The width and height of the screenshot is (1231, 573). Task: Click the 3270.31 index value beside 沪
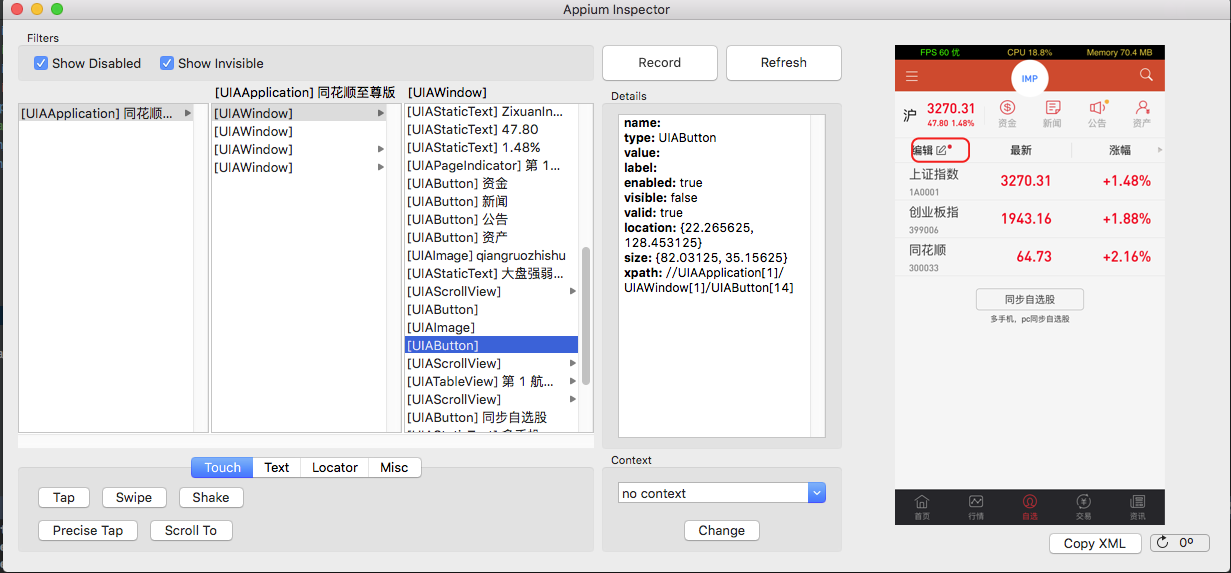951,108
